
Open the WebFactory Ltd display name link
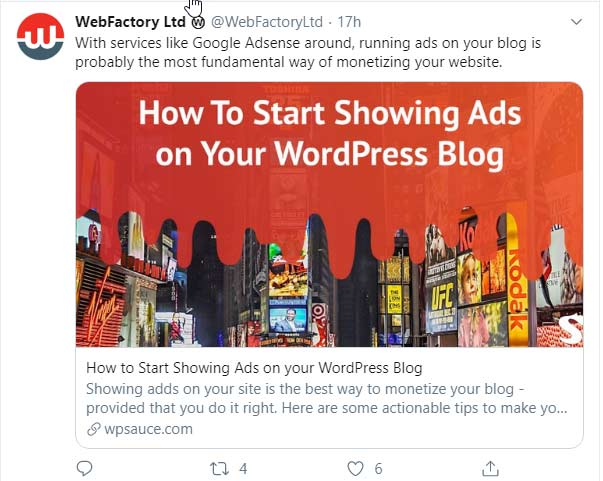(x=130, y=22)
